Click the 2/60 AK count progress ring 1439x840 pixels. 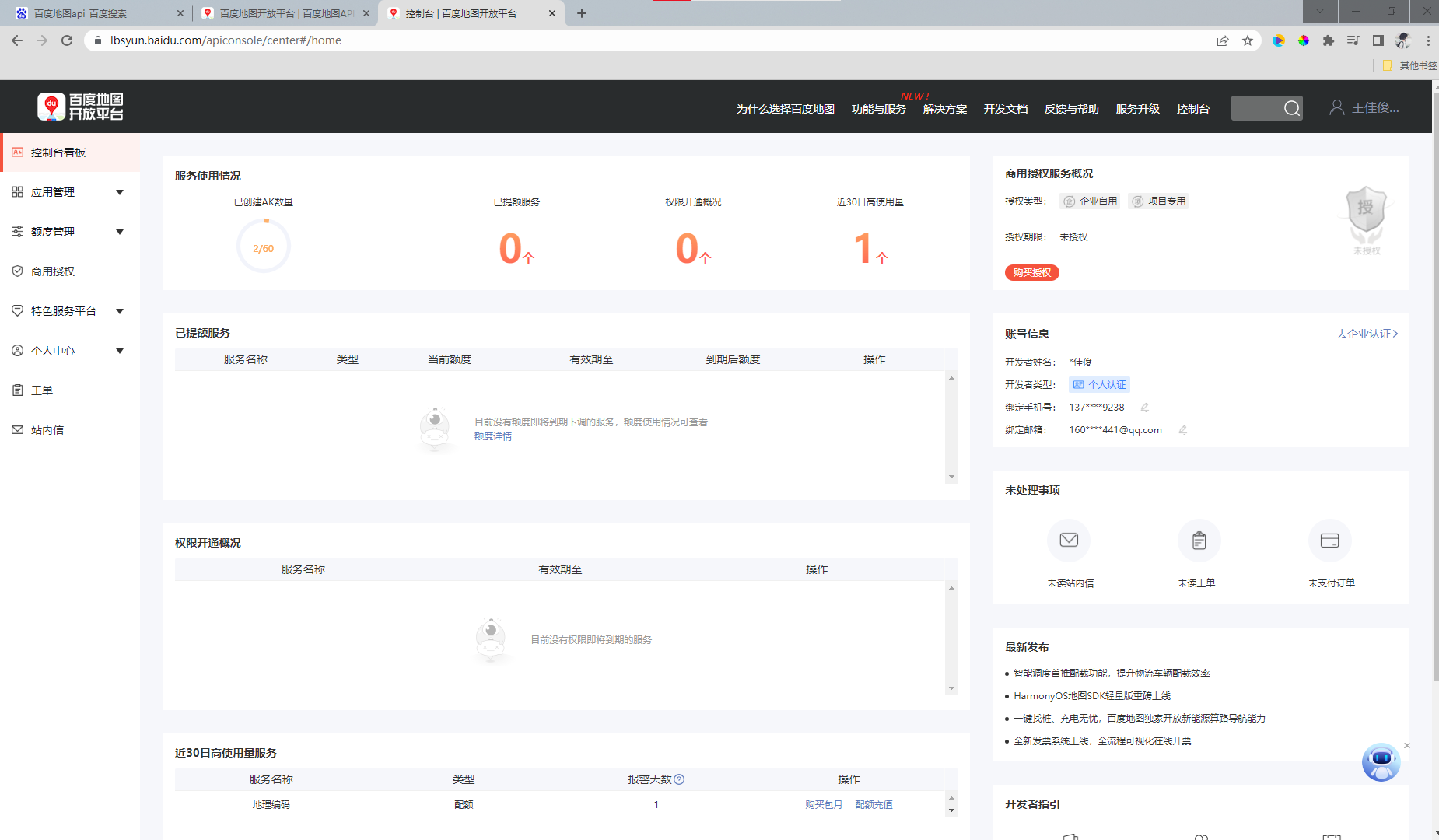(264, 247)
